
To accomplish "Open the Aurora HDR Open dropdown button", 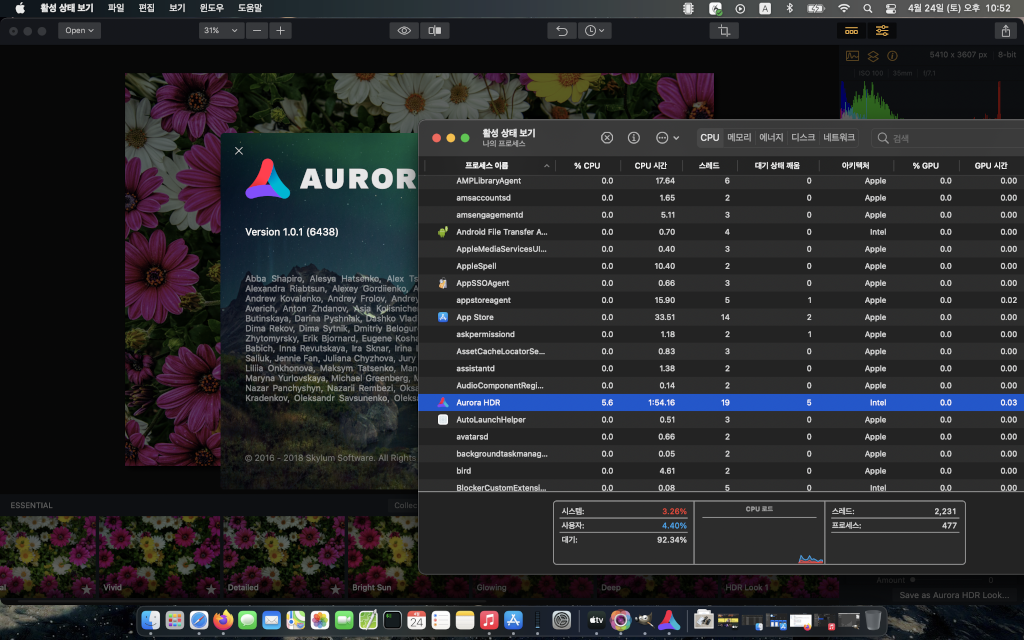I will [79, 31].
